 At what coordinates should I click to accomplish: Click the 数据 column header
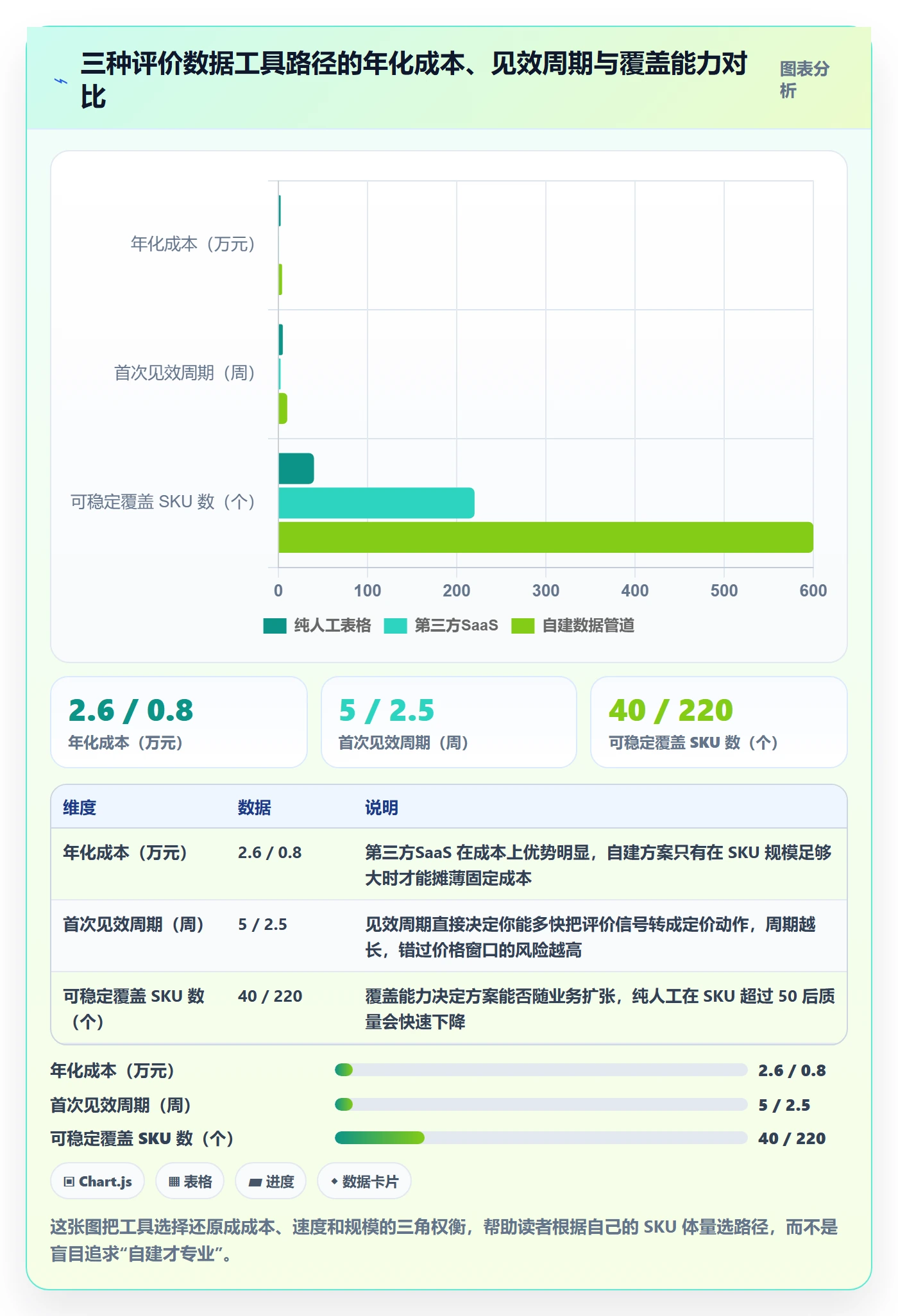click(255, 807)
